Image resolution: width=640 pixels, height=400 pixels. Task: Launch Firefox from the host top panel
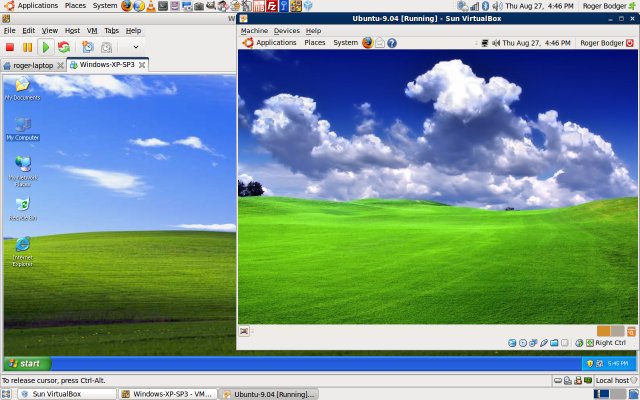pyautogui.click(x=127, y=6)
